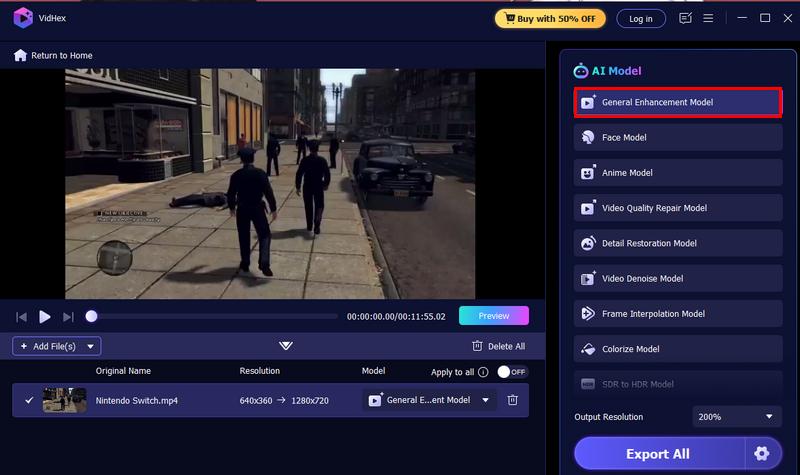Choose the Anime Model option

(x=678, y=173)
